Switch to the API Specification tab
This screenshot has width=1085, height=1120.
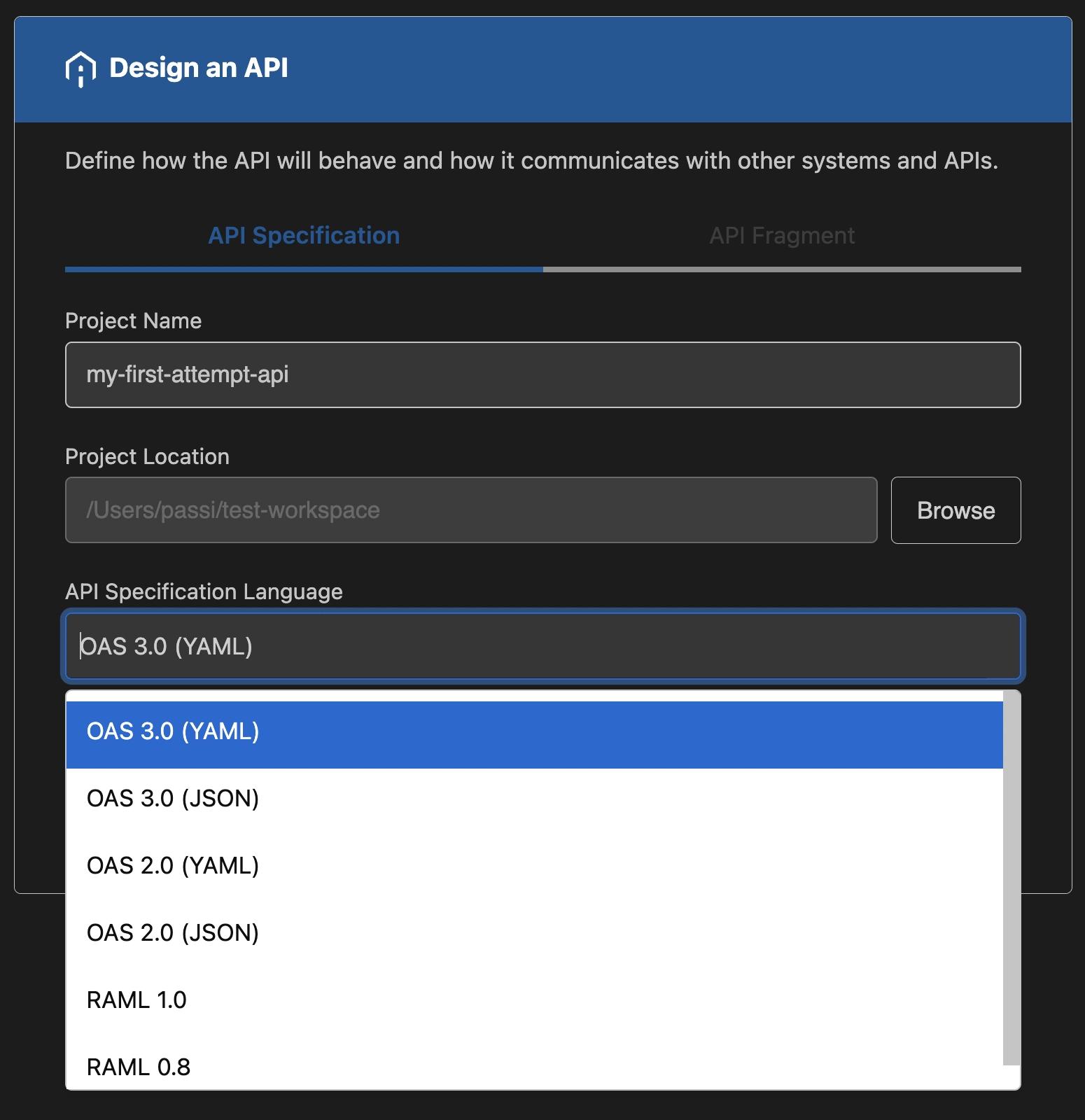303,236
